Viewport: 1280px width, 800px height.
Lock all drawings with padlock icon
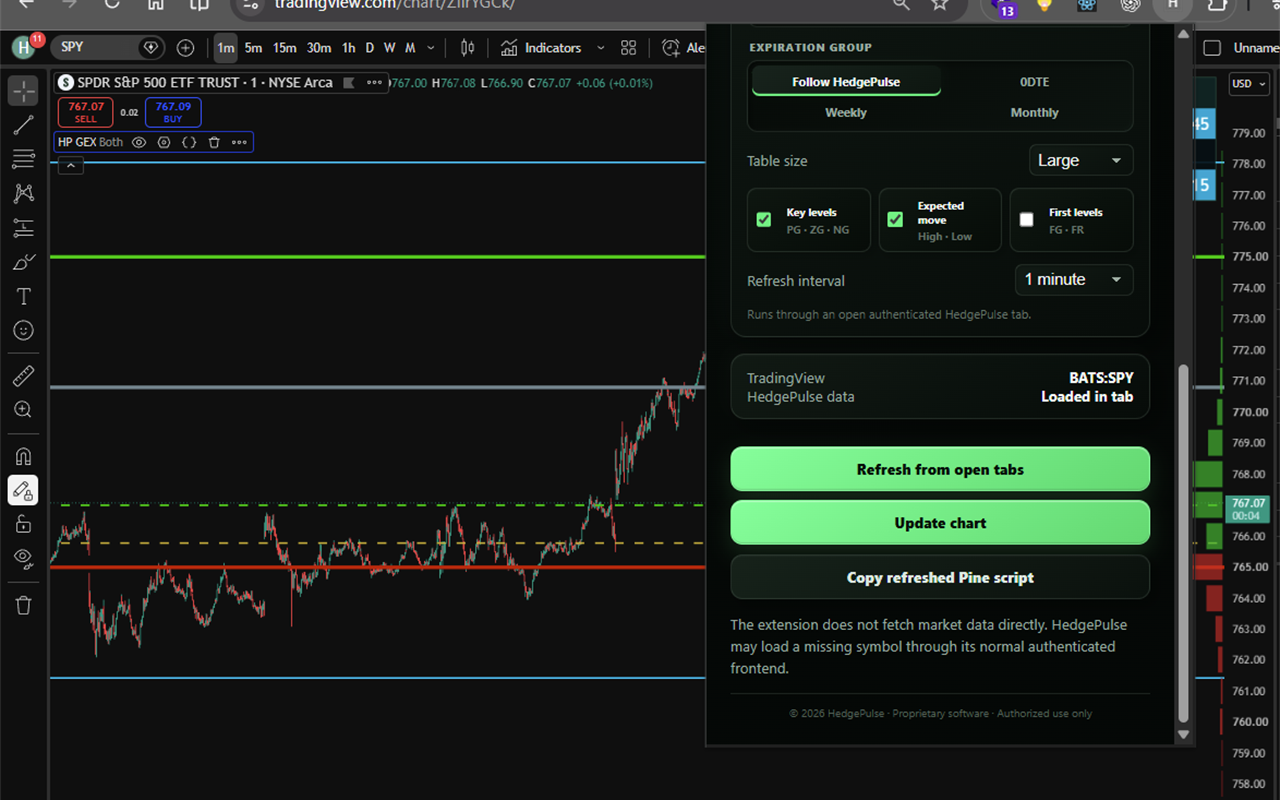[x=23, y=524]
